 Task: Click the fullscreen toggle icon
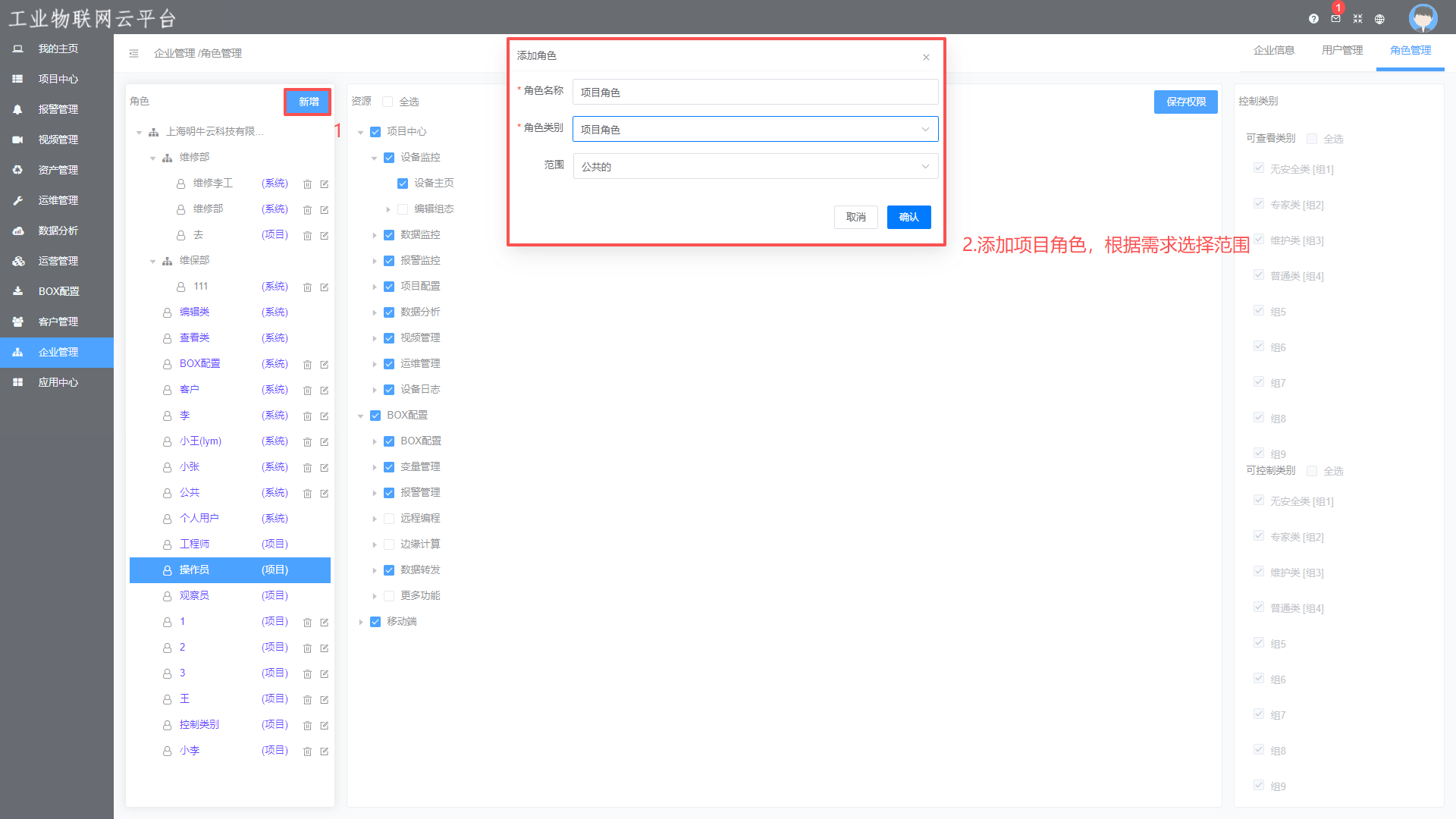click(1357, 19)
